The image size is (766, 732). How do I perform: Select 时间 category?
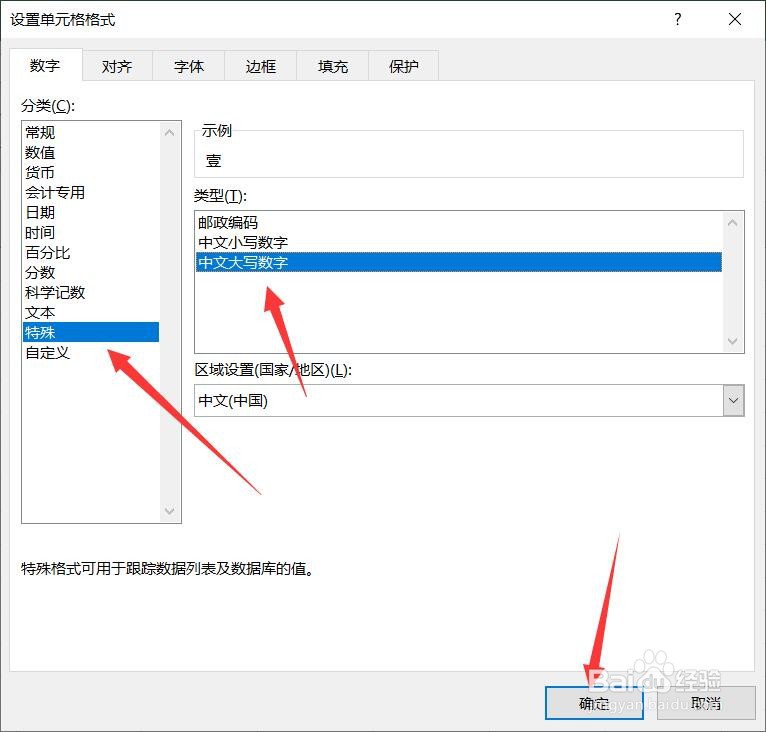(91, 233)
